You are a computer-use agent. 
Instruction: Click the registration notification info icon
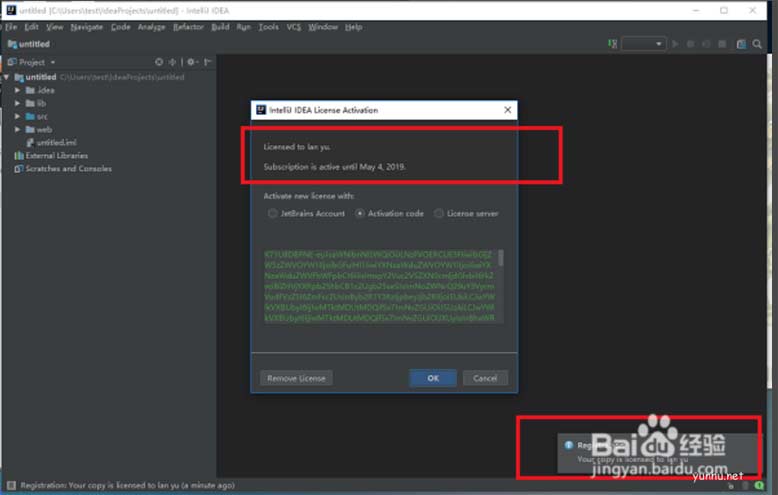click(569, 445)
